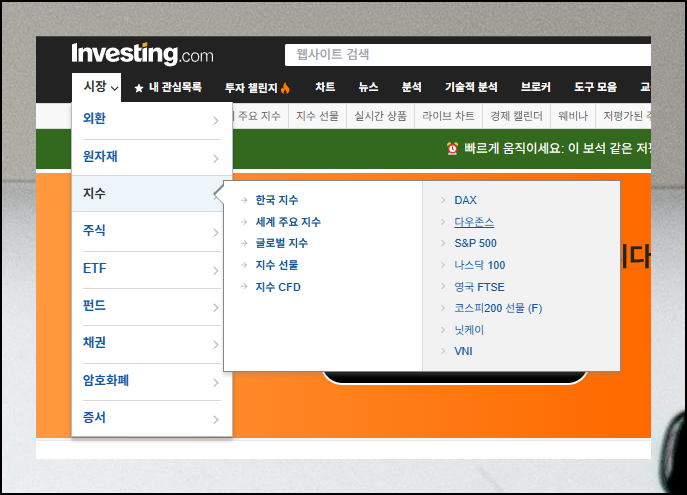Click the chevron icon before VNI
Viewport: 687px width, 495px height.
point(443,351)
